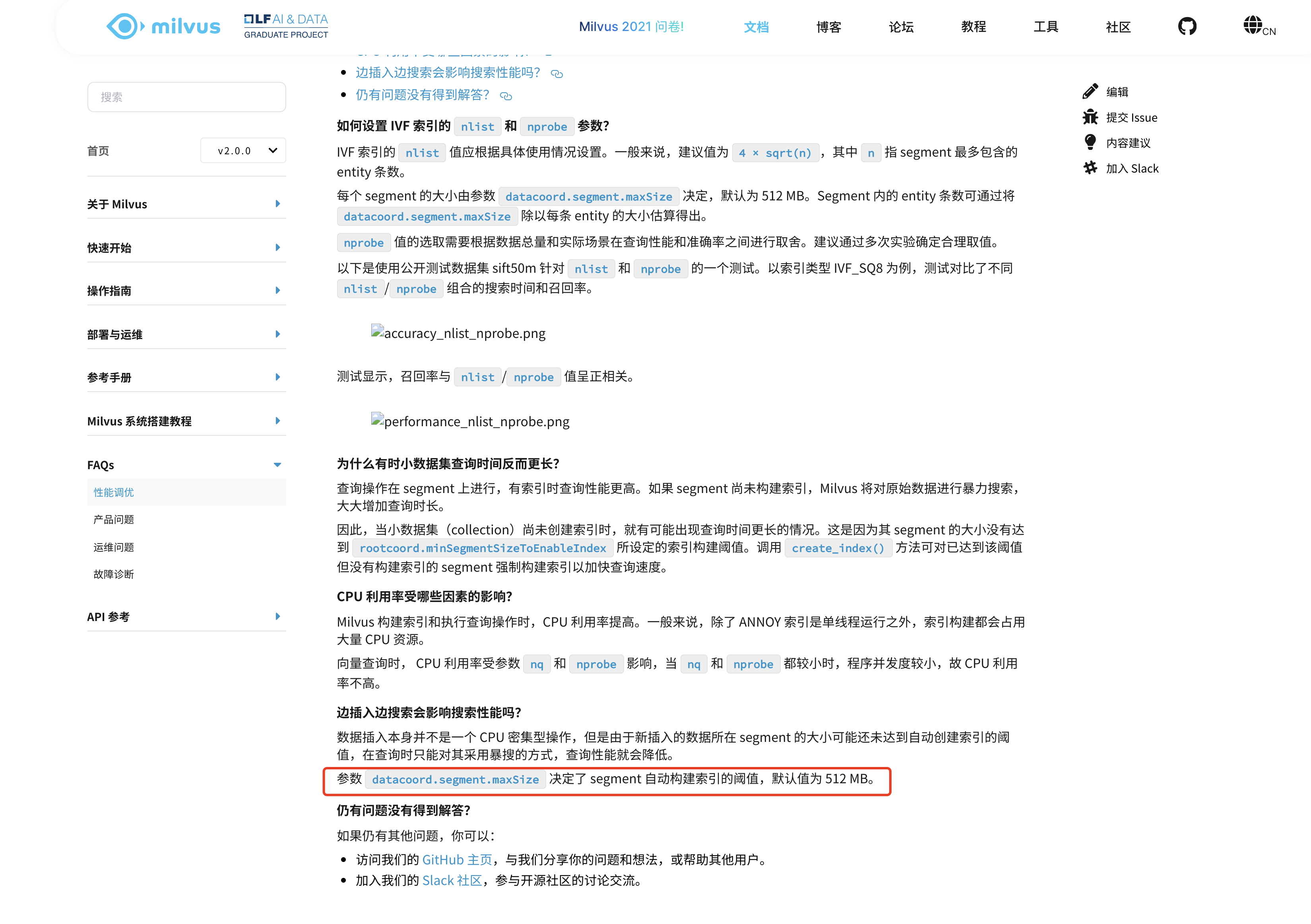Open the Milvus 2021 问卷 banner link
Viewport: 1311px width, 924px height.
pyautogui.click(x=631, y=26)
